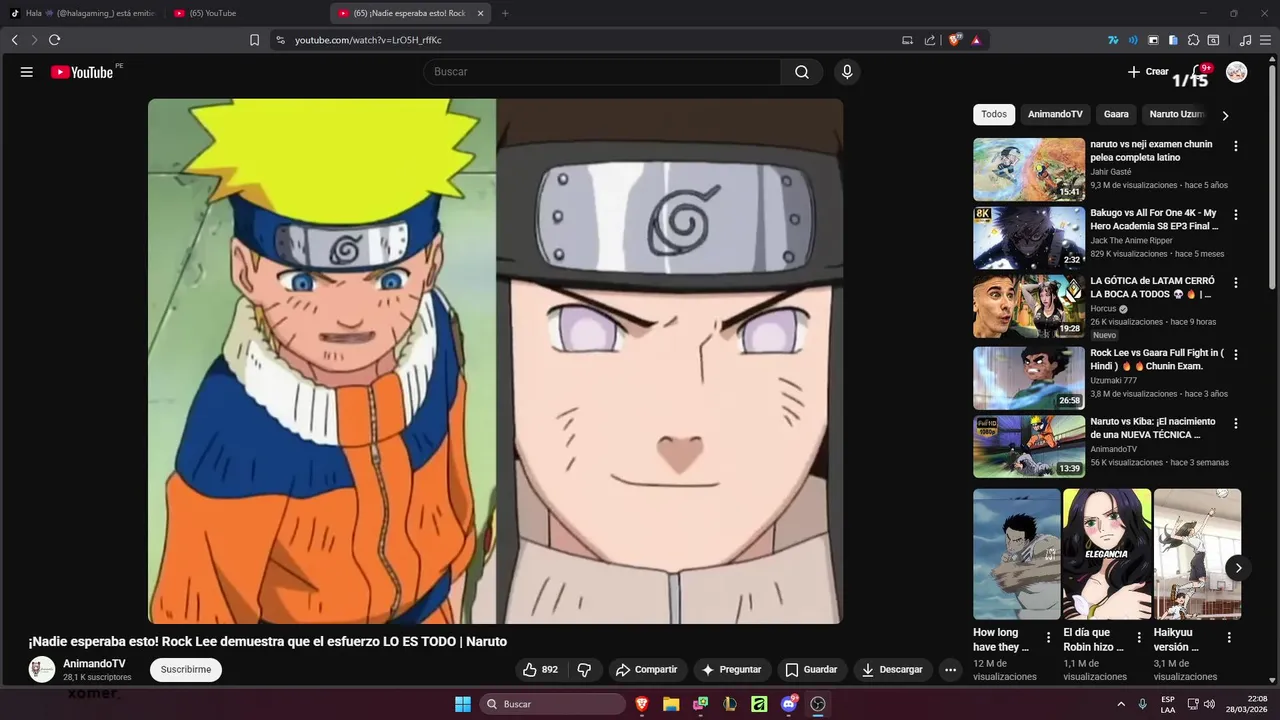This screenshot has height=720, width=1280.
Task: Open options for LA GÓTICA DE LATAM video
Action: (x=1235, y=284)
